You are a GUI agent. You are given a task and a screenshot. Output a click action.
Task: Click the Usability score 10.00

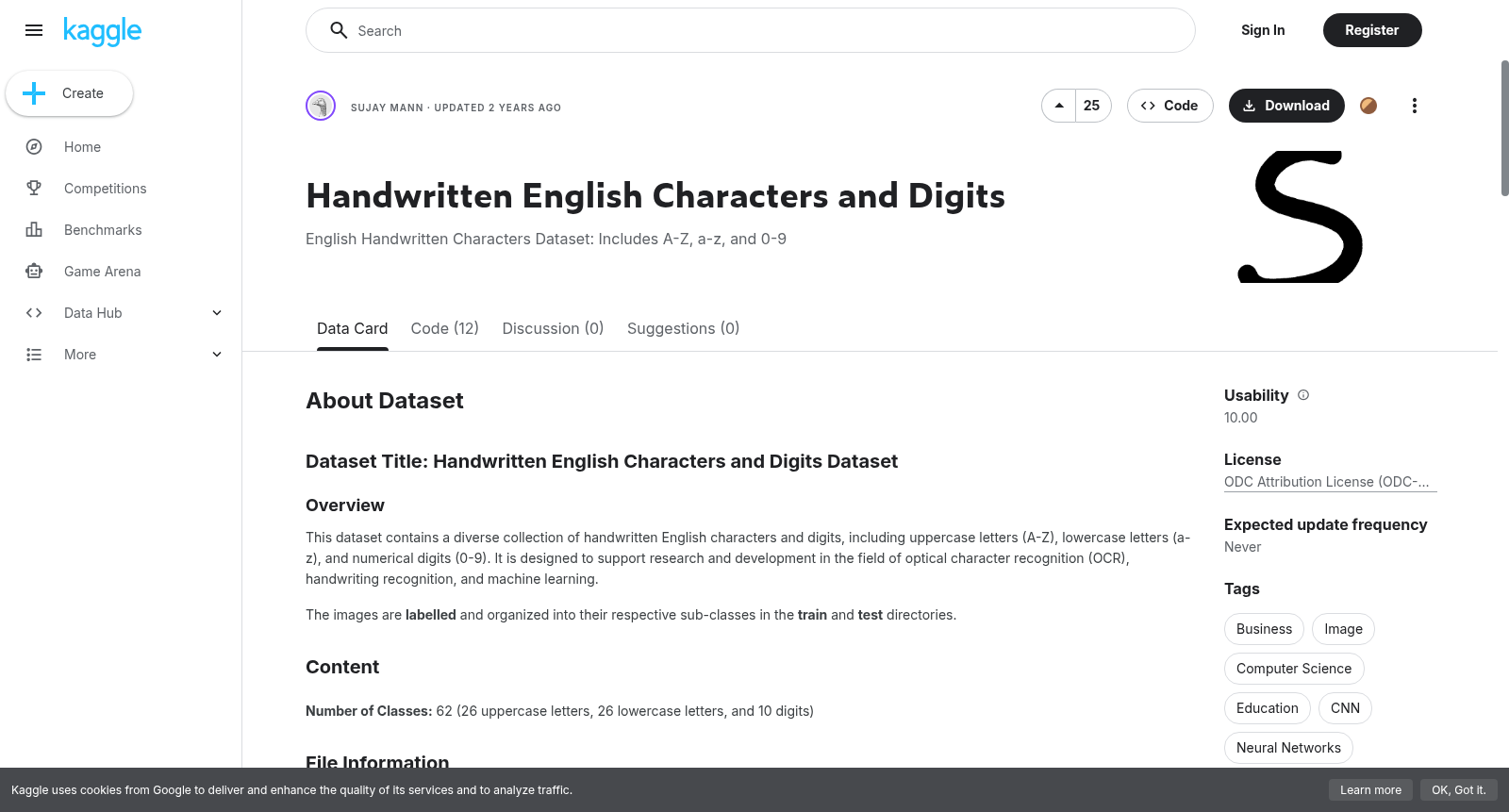click(x=1241, y=418)
